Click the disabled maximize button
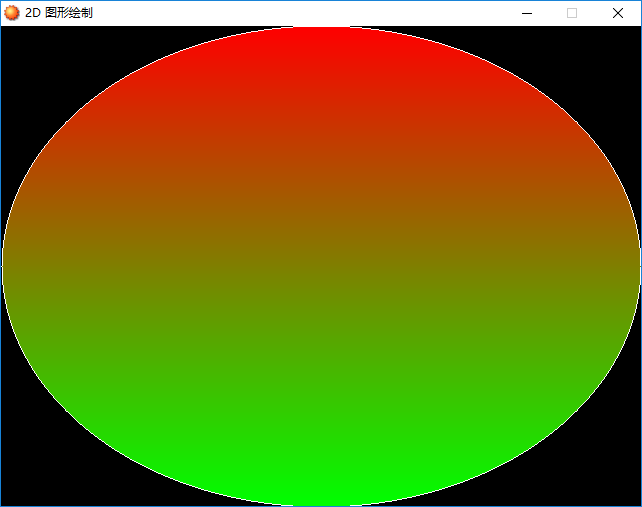Viewport: 642px width, 507px height. pyautogui.click(x=572, y=14)
